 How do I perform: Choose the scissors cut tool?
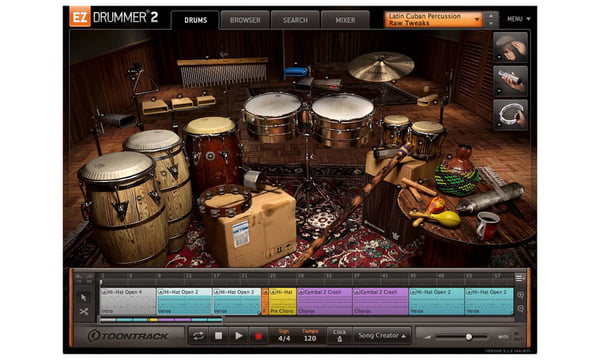click(x=83, y=312)
